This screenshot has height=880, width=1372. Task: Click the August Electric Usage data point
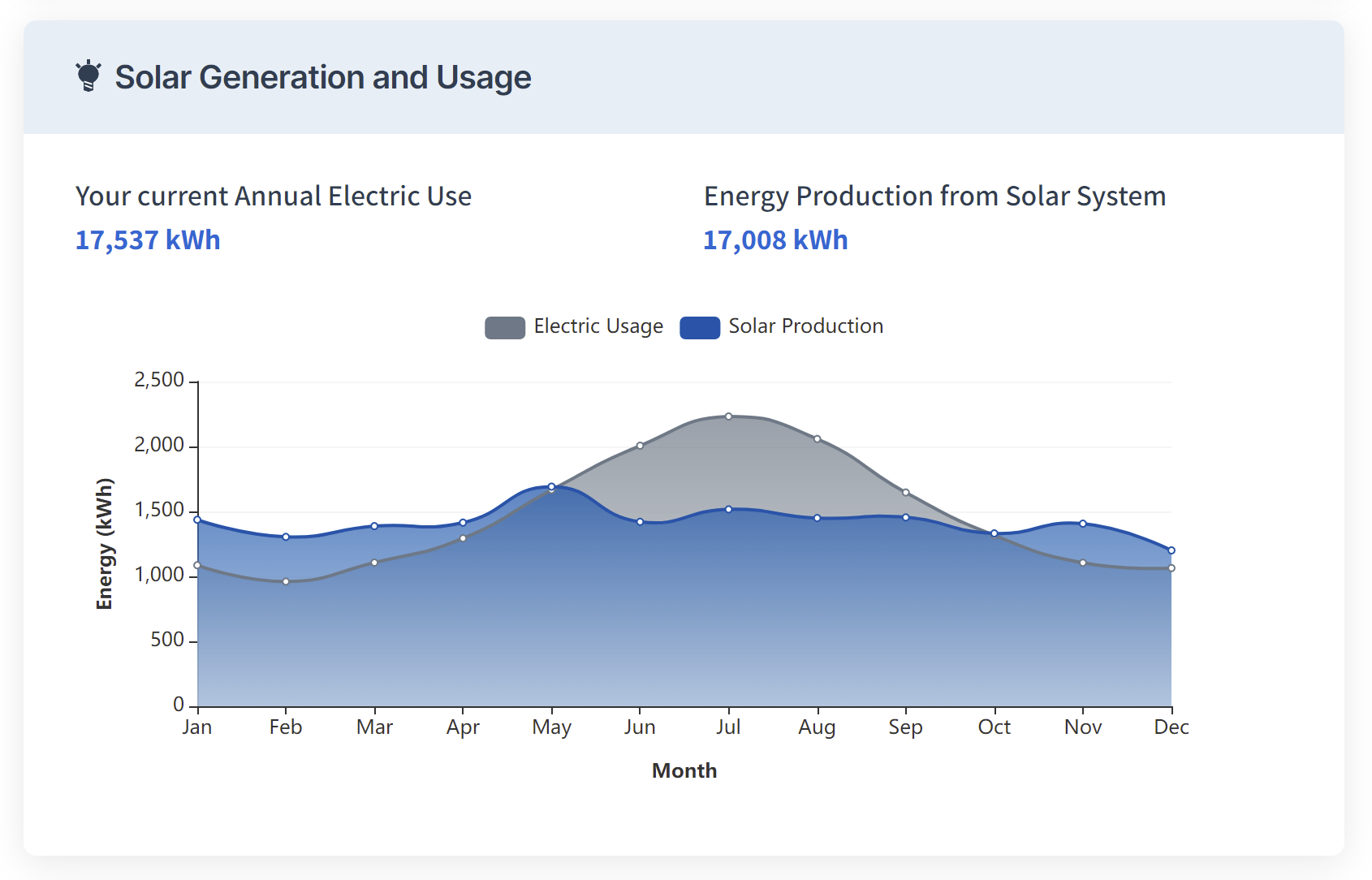click(x=817, y=439)
